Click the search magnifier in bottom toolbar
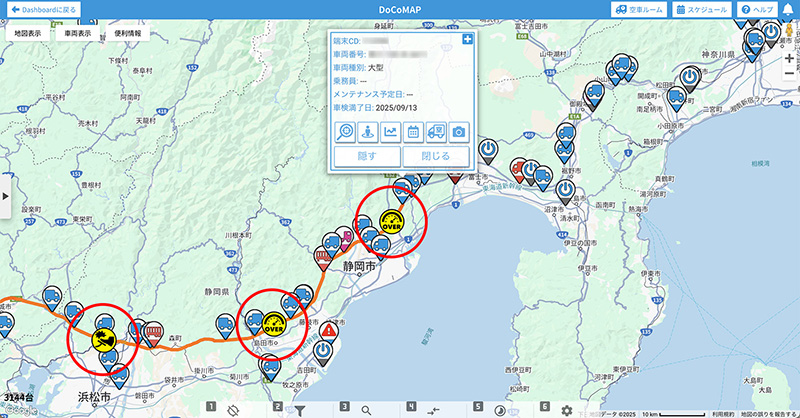Viewport: 800px width, 418px height. click(367, 409)
